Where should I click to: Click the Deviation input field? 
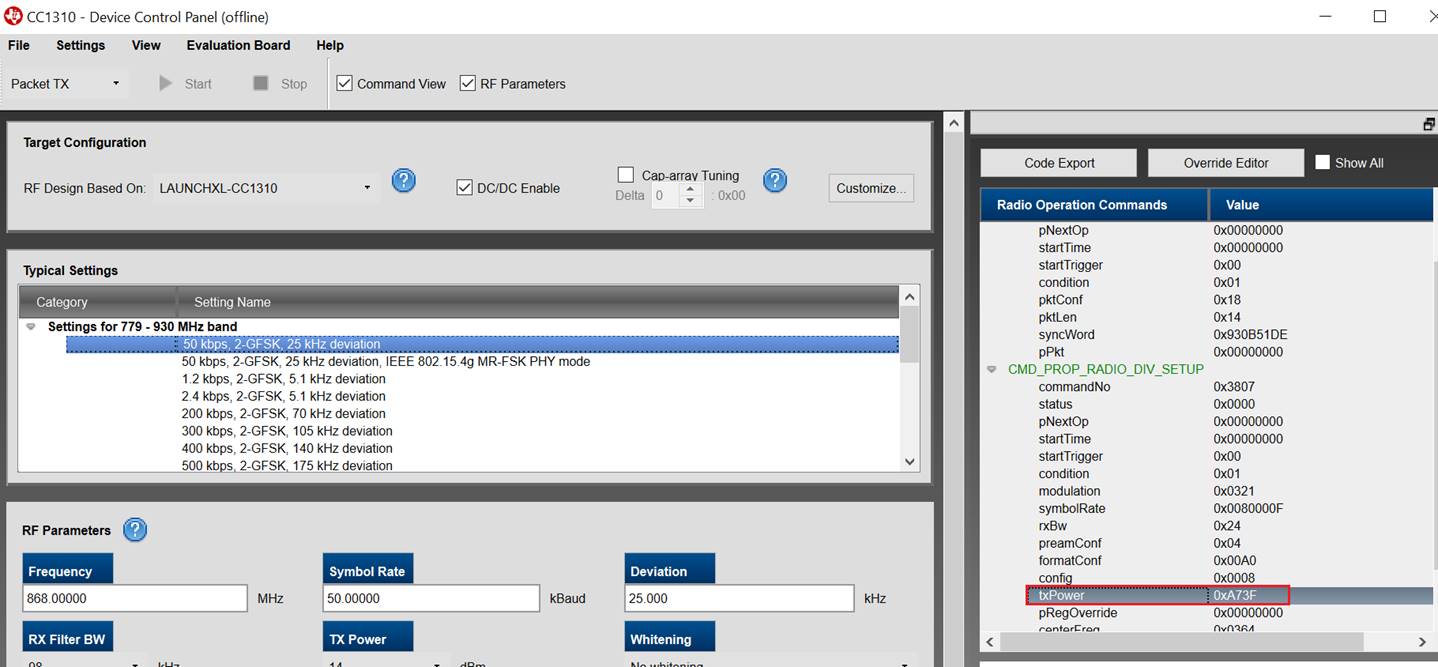(x=741, y=598)
